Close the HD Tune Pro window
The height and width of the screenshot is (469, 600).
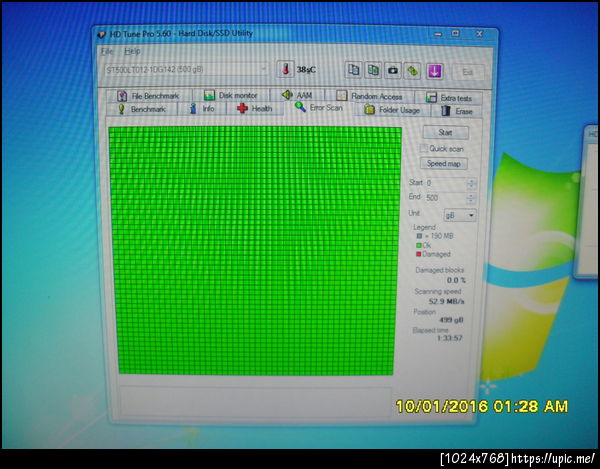(x=479, y=34)
